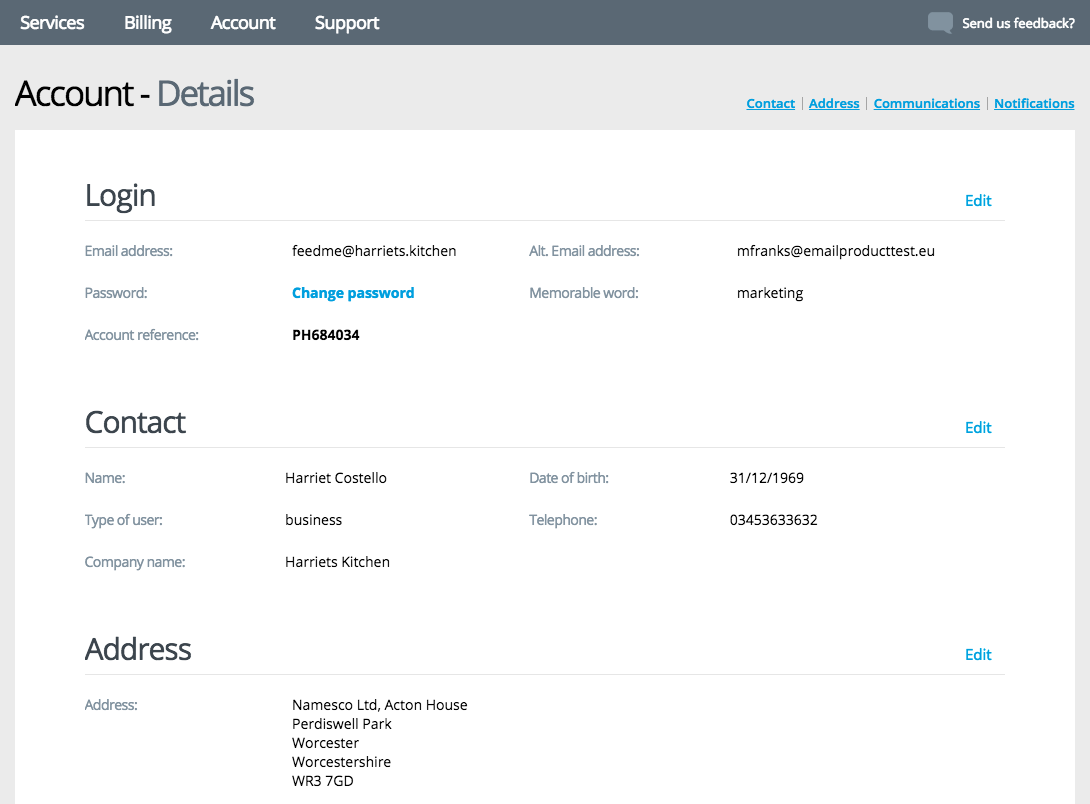This screenshot has width=1090, height=804.
Task: Click the 'Account - Details' page heading
Action: click(x=135, y=94)
